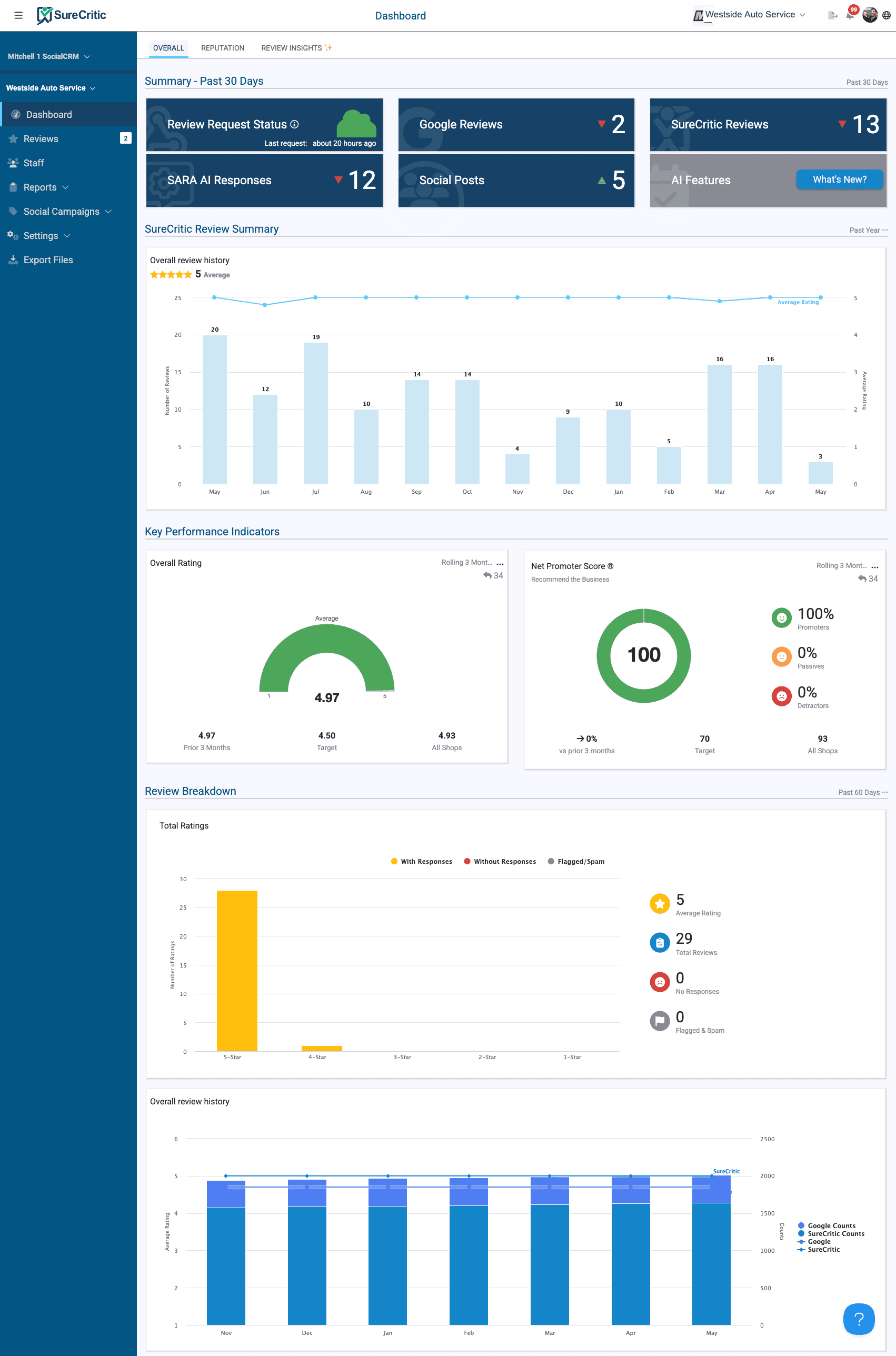Open the Westside Auto Service header dropdown

tap(749, 15)
